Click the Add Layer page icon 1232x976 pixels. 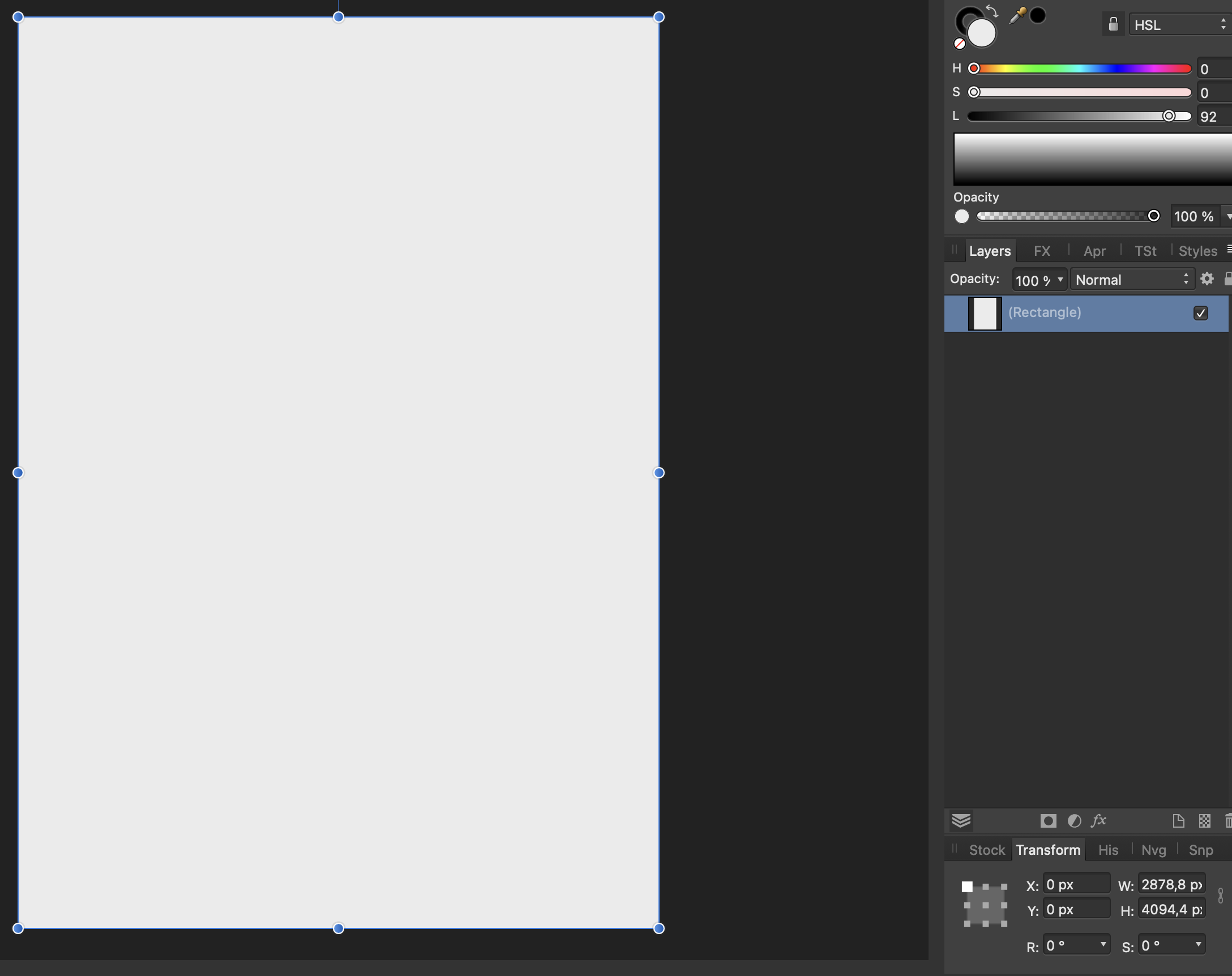point(1178,821)
